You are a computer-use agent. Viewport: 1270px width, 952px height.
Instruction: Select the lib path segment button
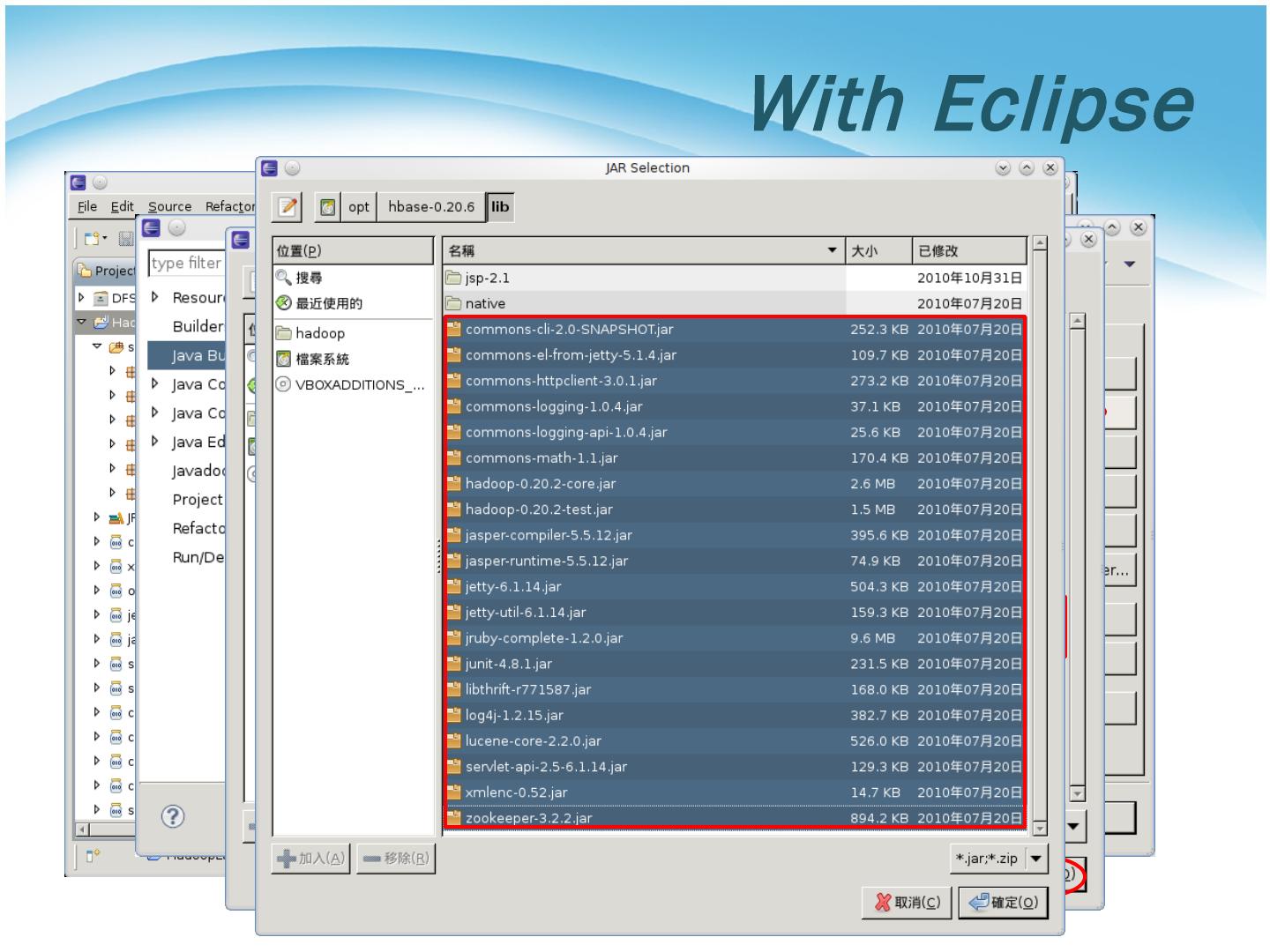coord(500,207)
